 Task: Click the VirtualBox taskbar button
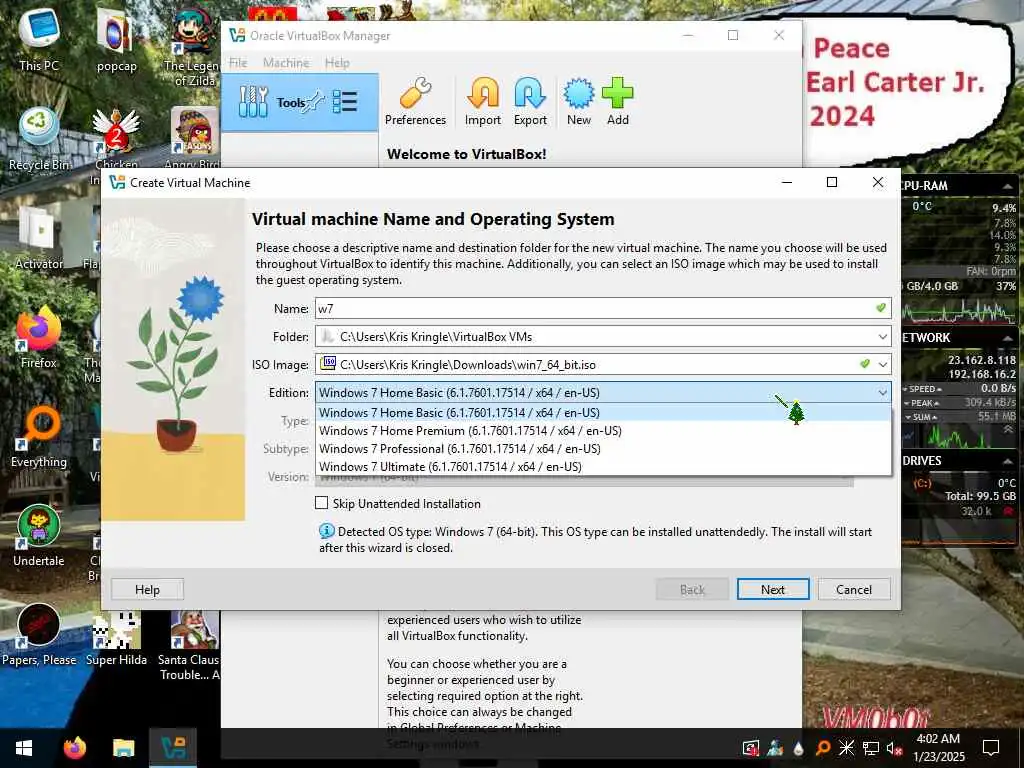pyautogui.click(x=173, y=748)
